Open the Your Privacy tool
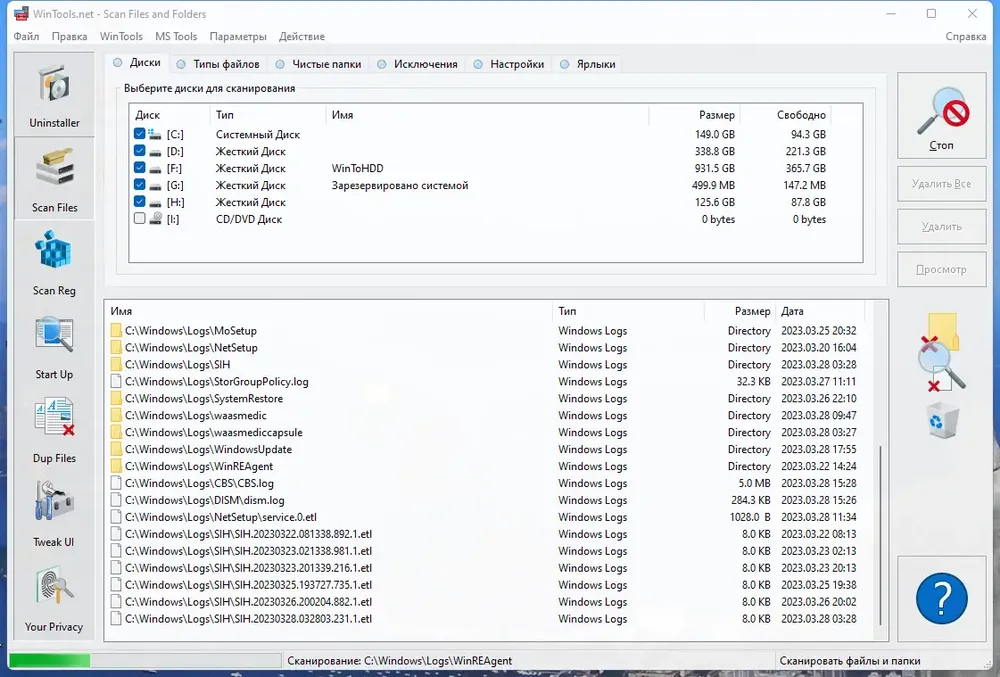Image resolution: width=1000 pixels, height=677 pixels. pos(54,598)
